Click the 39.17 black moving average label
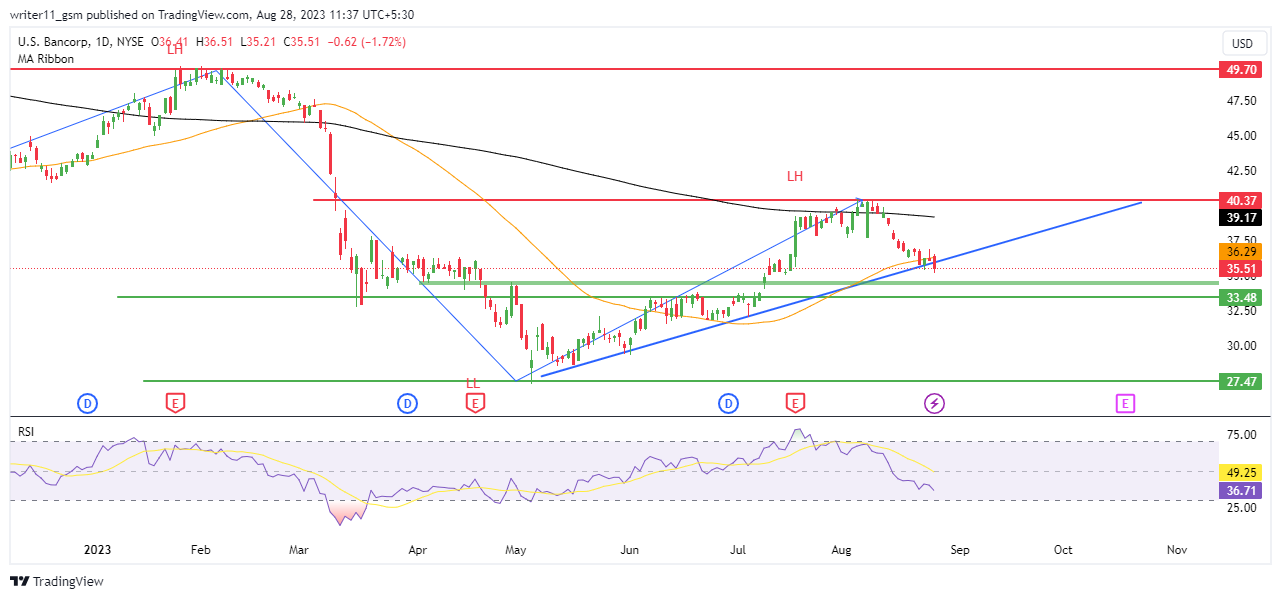 (x=1240, y=217)
